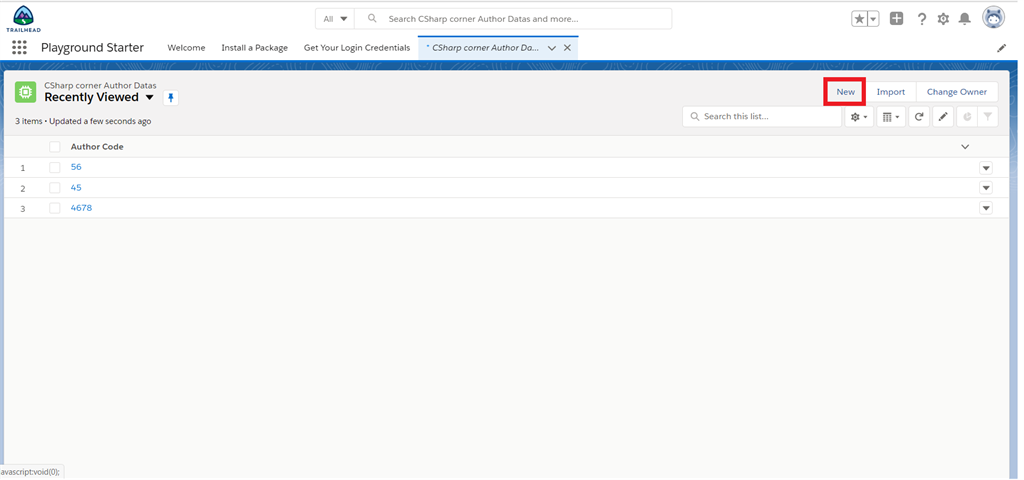
Task: Focus the Search this list field
Action: pos(762,117)
